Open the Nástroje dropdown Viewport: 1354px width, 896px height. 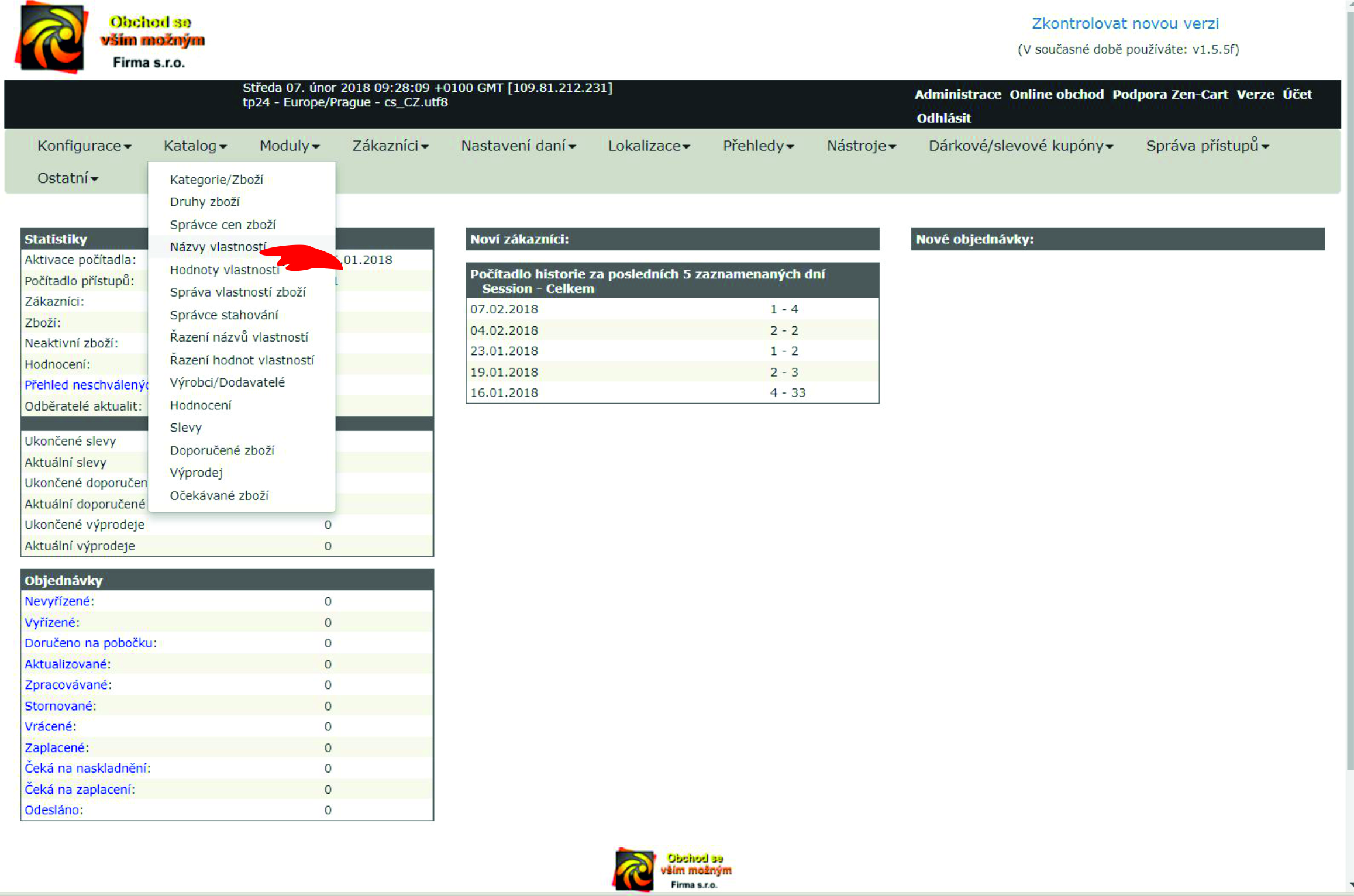[860, 146]
